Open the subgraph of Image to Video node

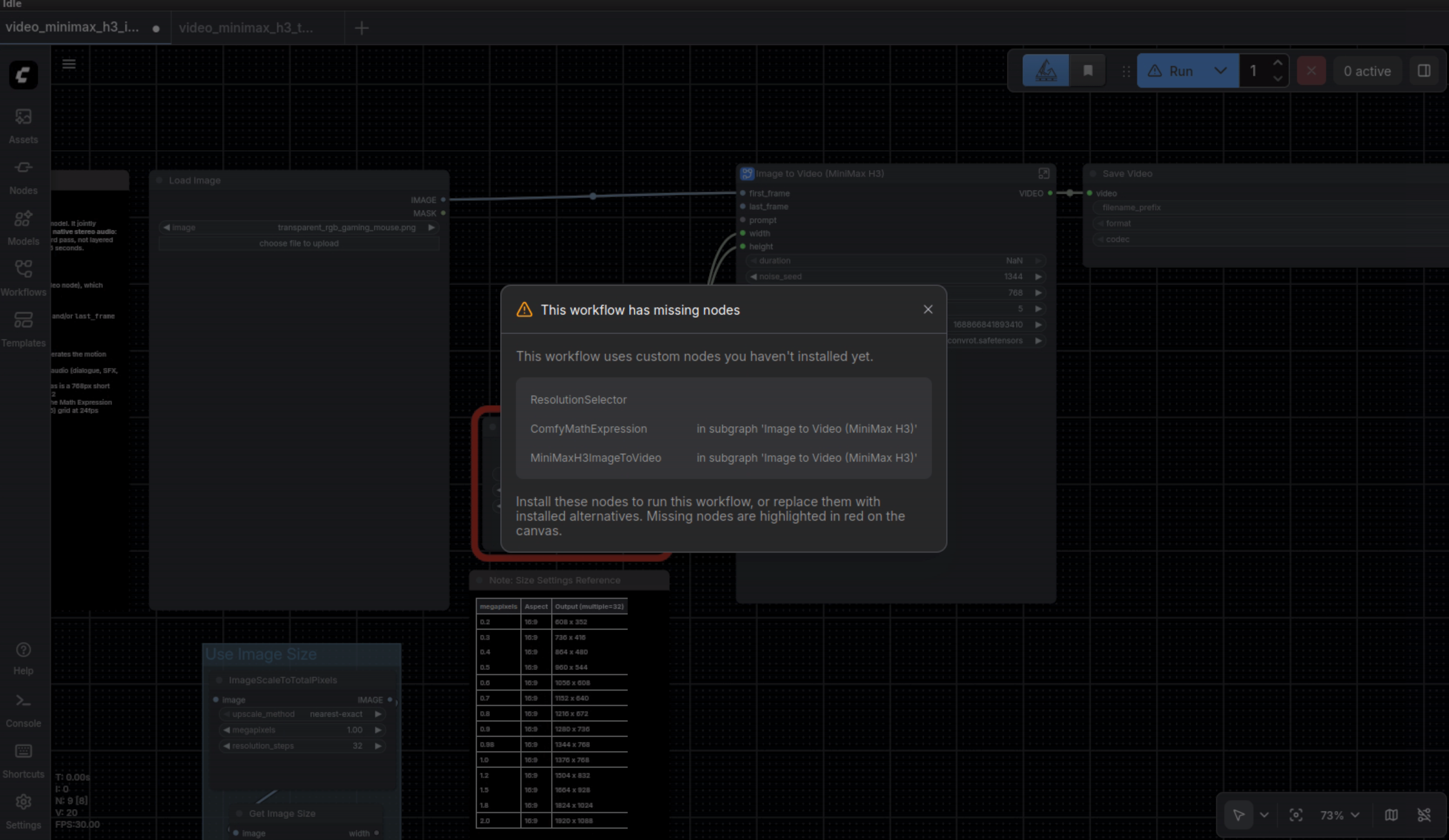(x=1044, y=174)
